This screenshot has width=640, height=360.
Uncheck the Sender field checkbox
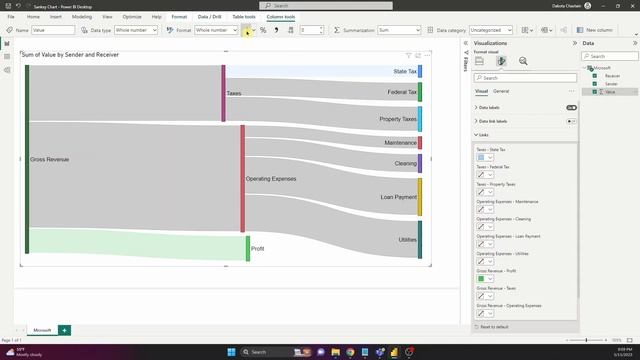(595, 84)
